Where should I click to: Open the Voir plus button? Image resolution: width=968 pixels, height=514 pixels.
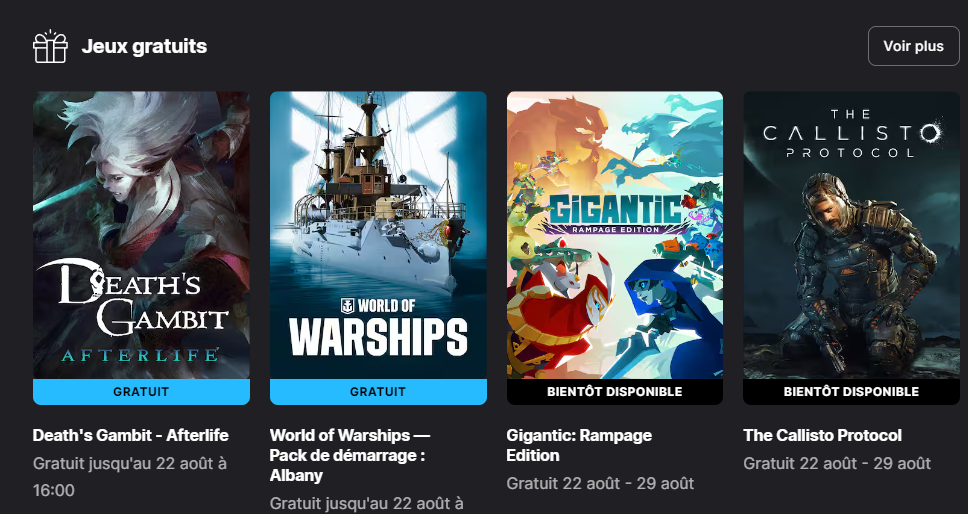click(x=913, y=46)
